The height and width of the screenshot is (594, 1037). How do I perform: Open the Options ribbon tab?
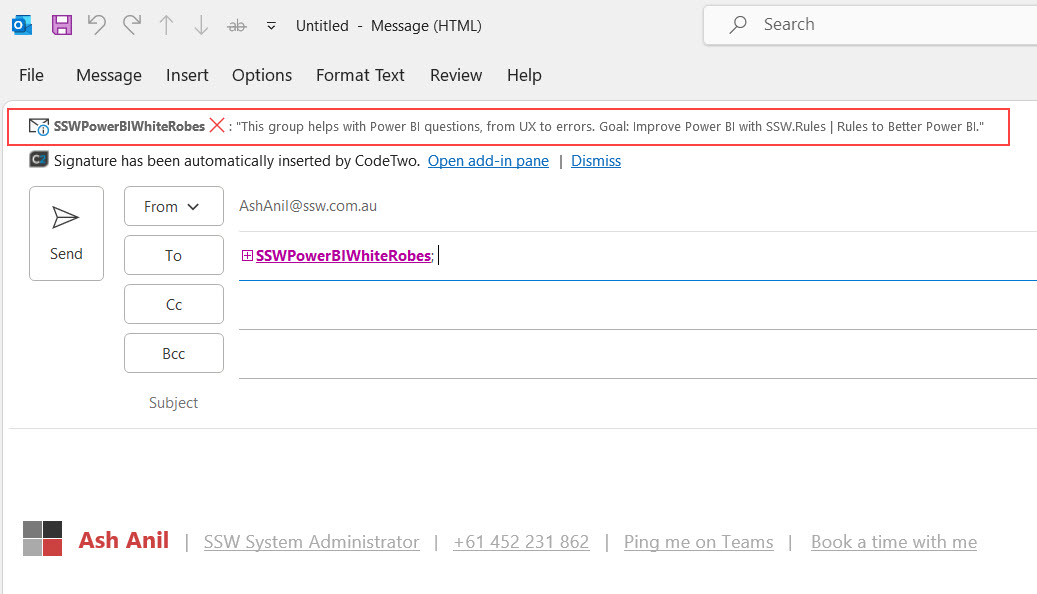262,75
